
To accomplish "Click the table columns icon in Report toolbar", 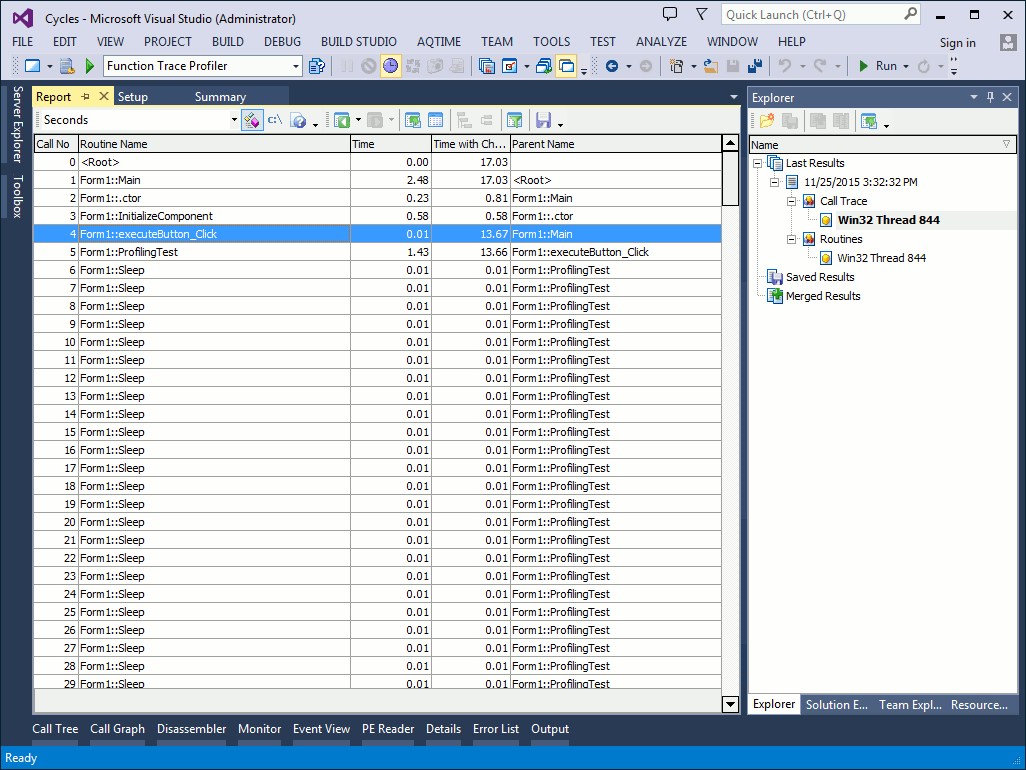I will (435, 120).
